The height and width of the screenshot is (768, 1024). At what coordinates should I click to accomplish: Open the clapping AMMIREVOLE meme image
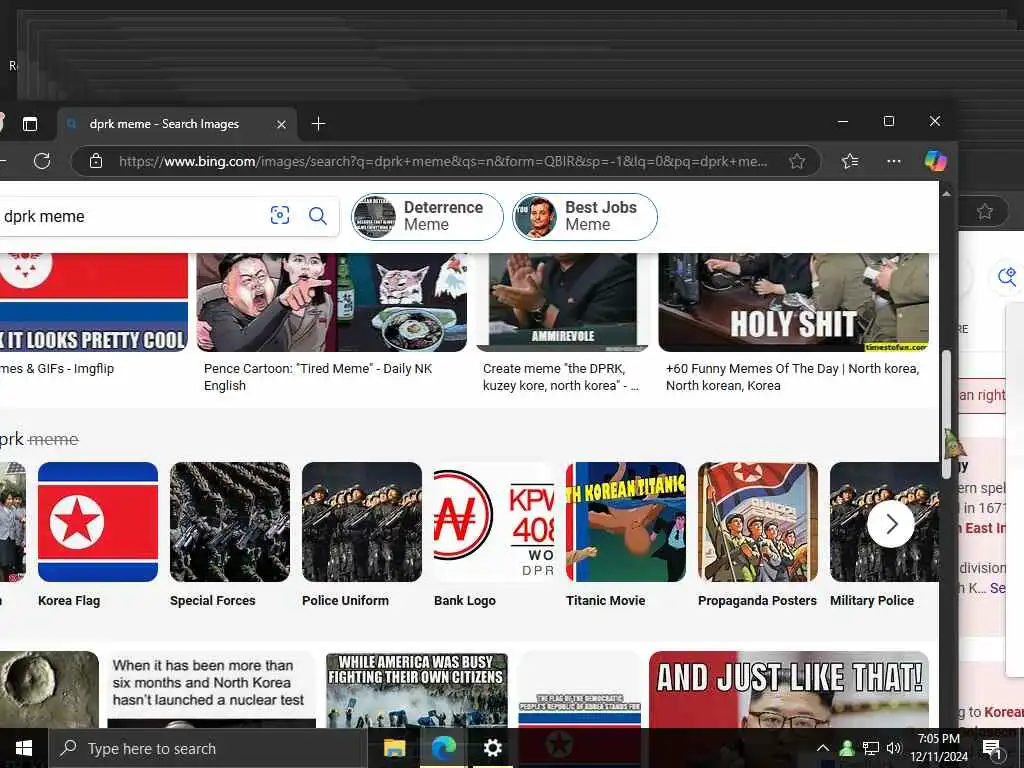click(562, 302)
